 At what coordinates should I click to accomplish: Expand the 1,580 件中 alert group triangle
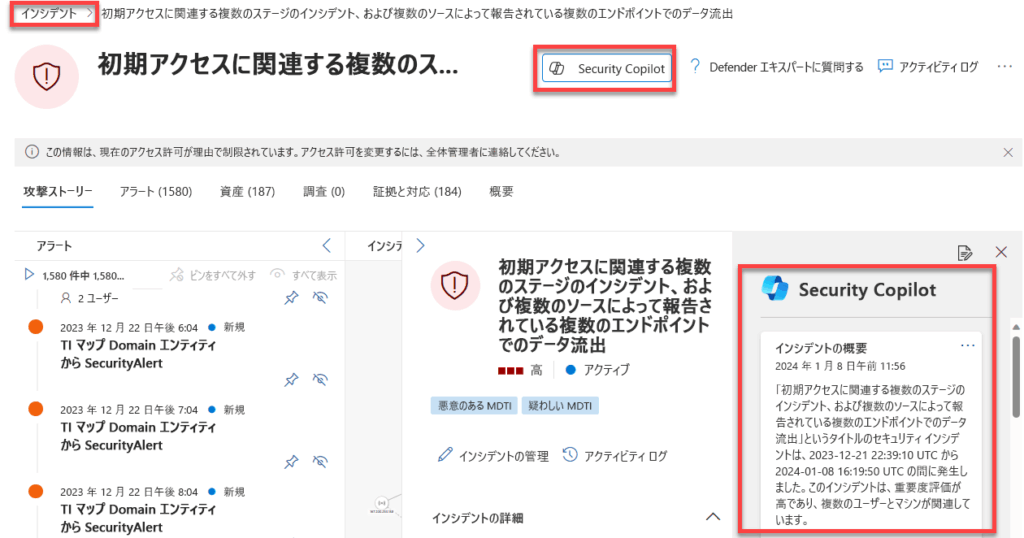[x=29, y=274]
